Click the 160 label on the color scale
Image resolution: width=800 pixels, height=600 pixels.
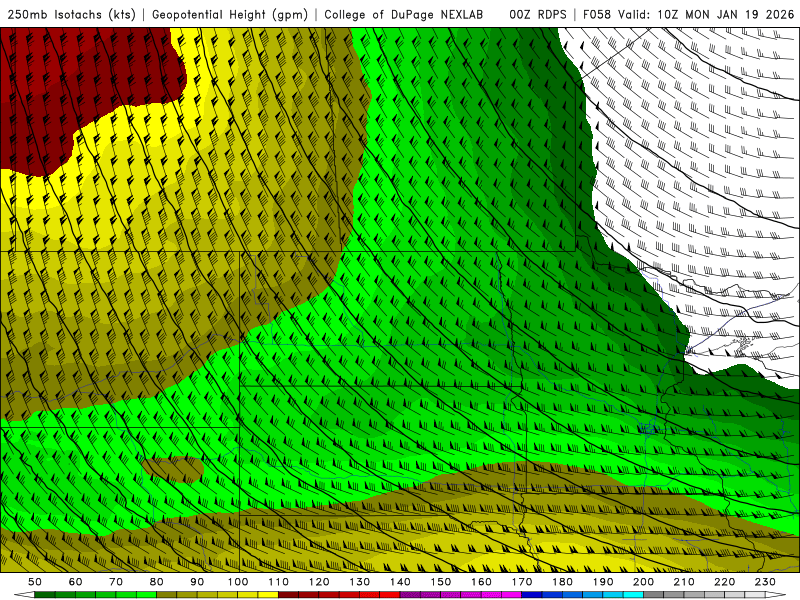pos(481,582)
